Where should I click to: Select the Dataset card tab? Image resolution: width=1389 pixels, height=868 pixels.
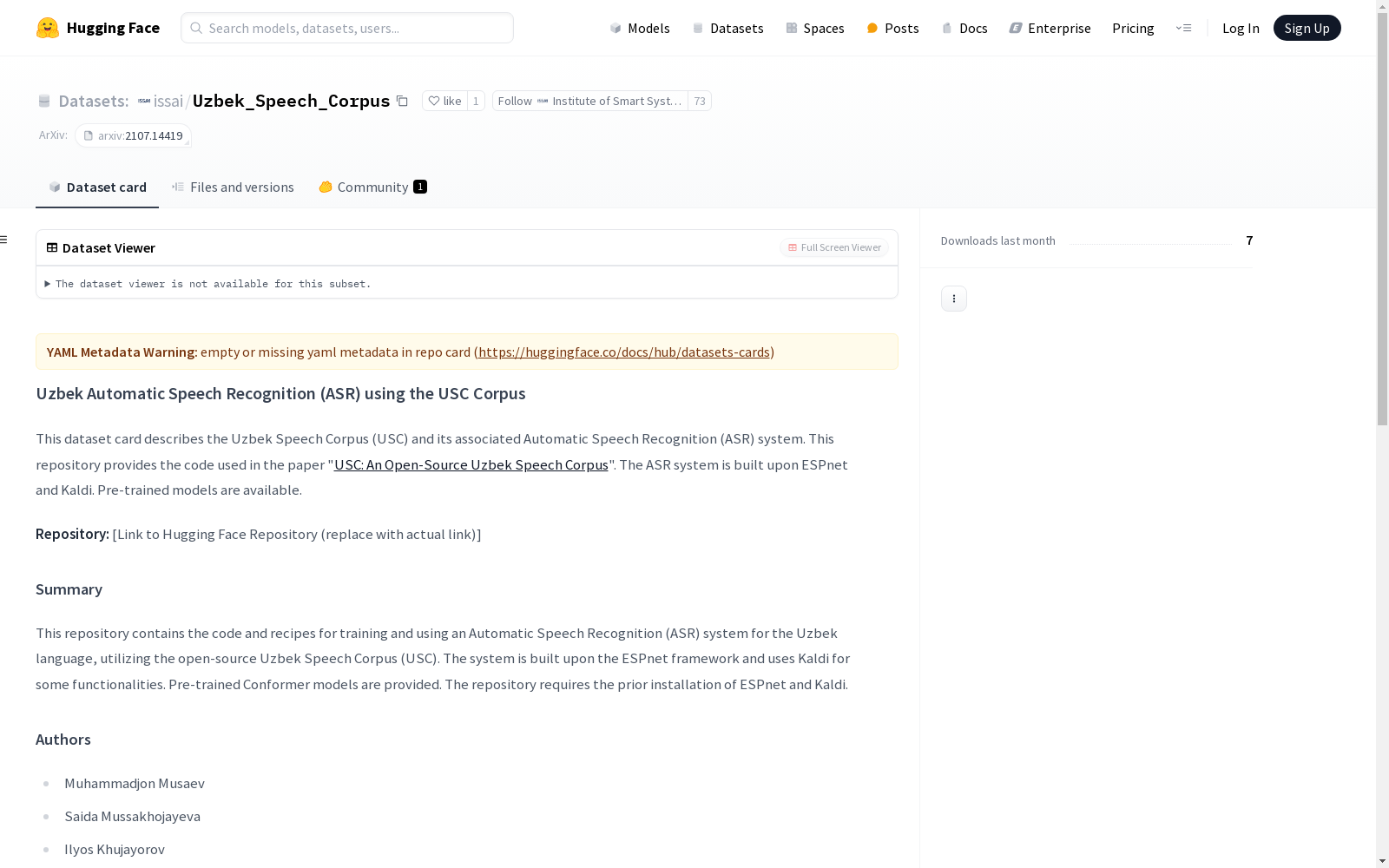(x=97, y=187)
